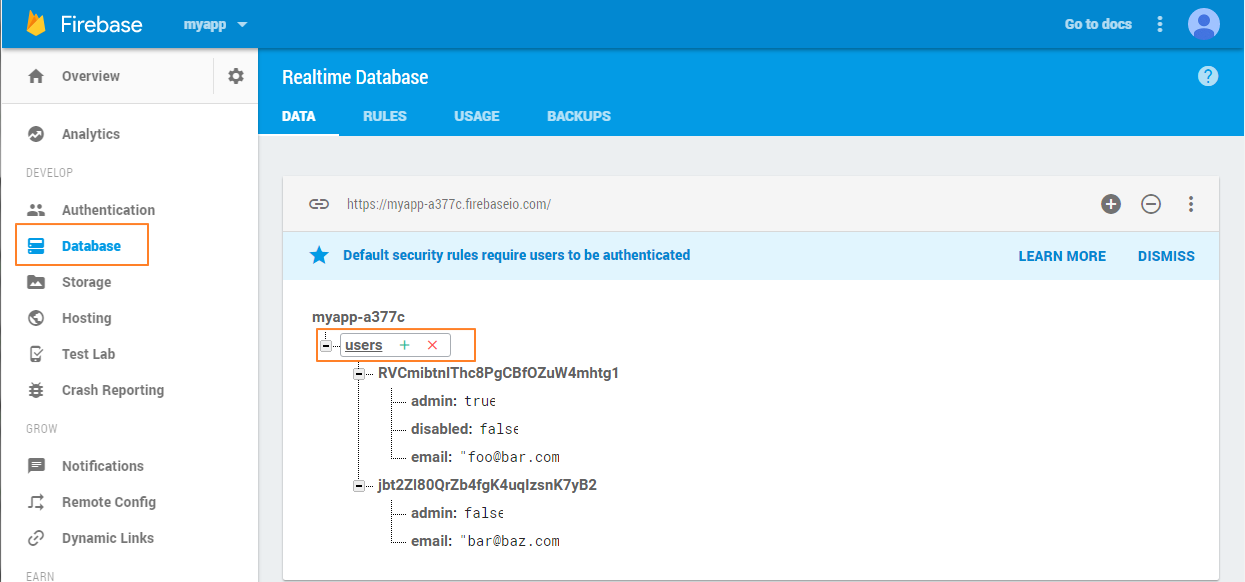Click the Analytics icon in sidebar
The width and height of the screenshot is (1245, 582).
36,134
